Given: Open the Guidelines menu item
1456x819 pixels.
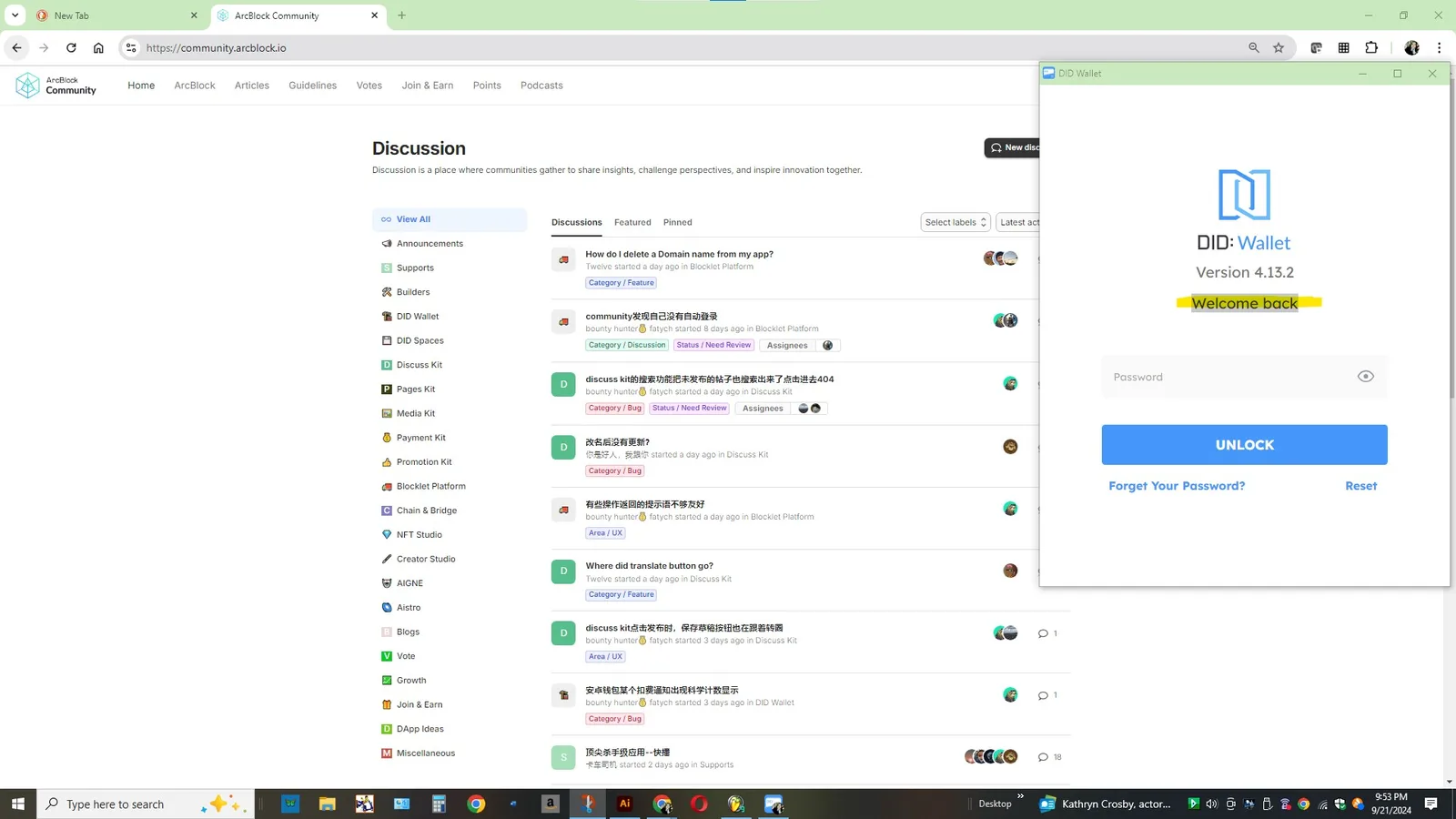Looking at the screenshot, I should tap(312, 86).
